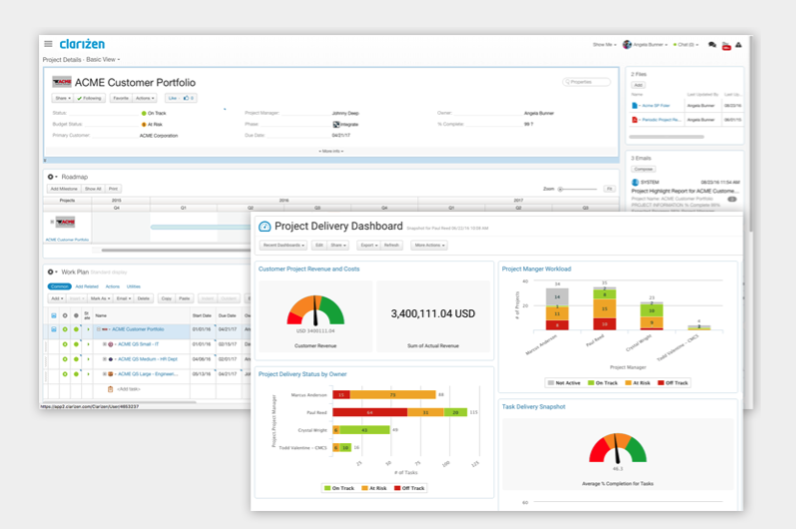Viewport: 796px width, 529px height.
Task: Toggle Not Active legend in workload chart
Action: (x=565, y=382)
